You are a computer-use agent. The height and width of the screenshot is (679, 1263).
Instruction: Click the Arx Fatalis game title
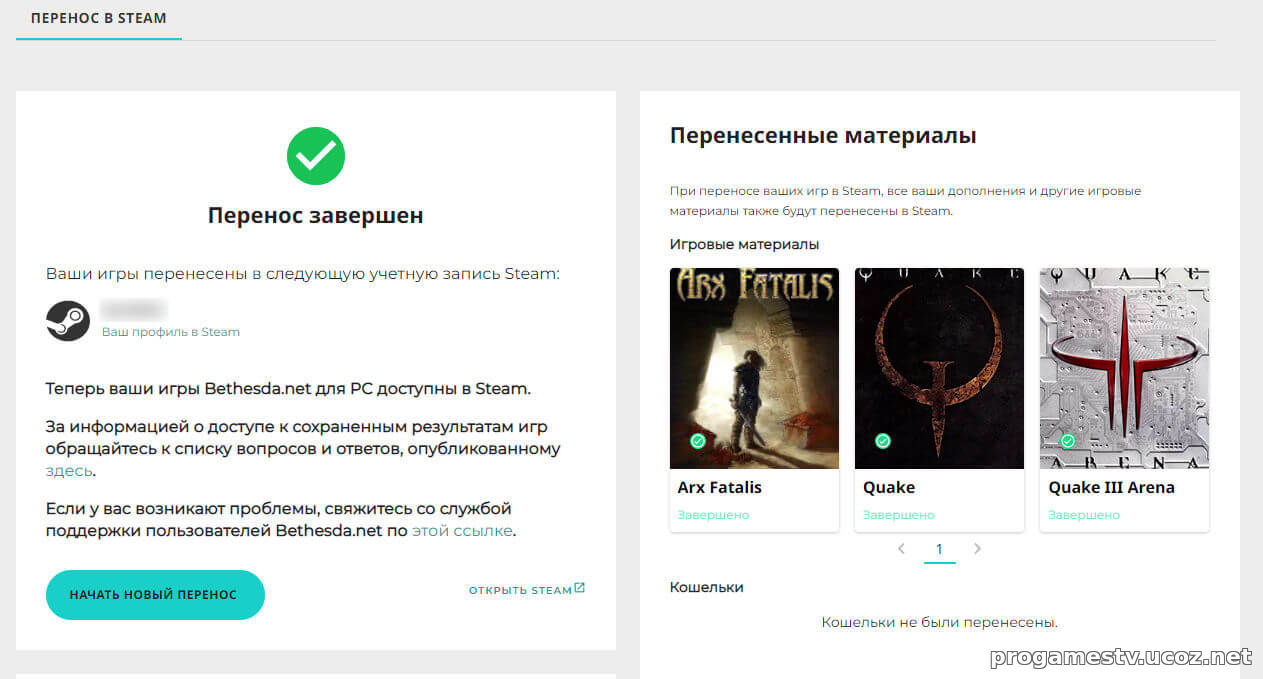tap(720, 488)
